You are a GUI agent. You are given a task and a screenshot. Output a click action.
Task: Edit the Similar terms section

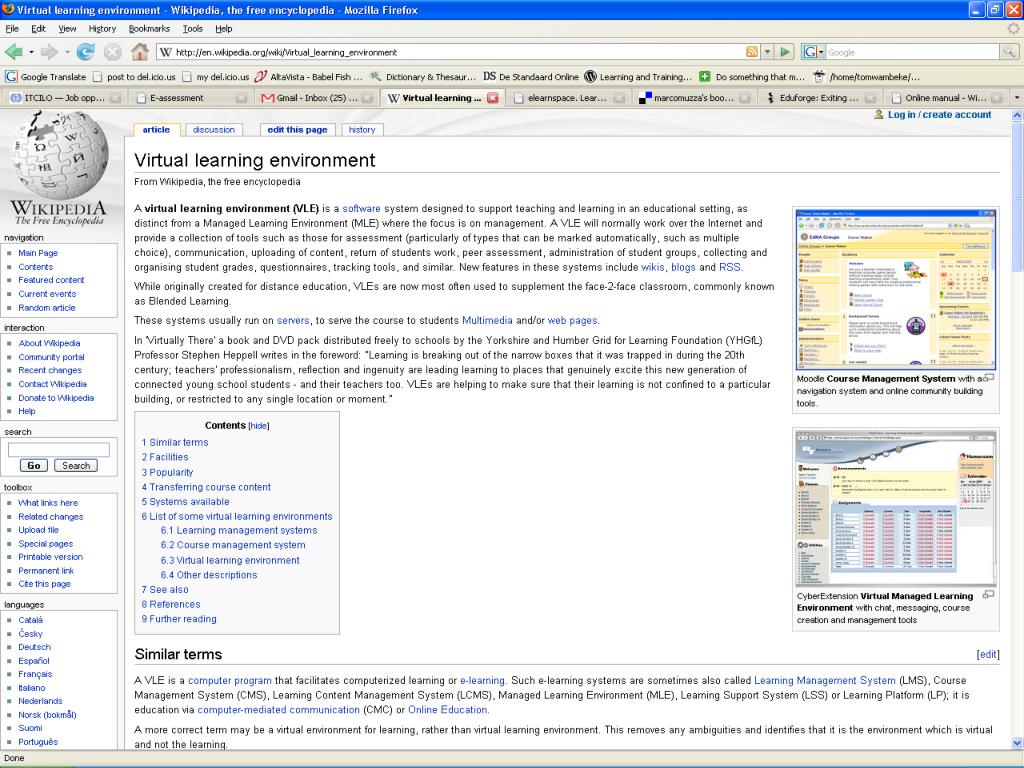tap(987, 654)
